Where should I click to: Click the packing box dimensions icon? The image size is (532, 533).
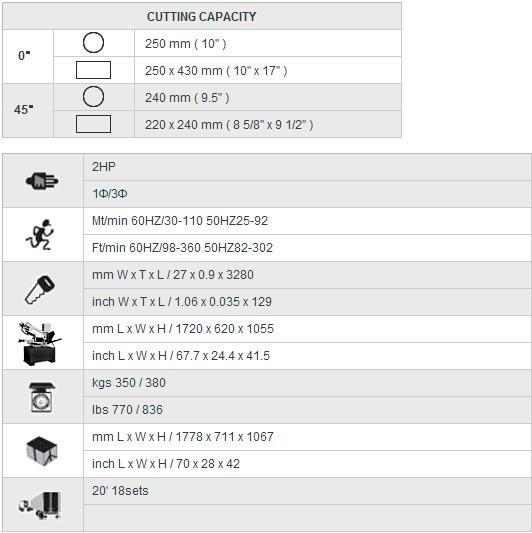coord(42,451)
